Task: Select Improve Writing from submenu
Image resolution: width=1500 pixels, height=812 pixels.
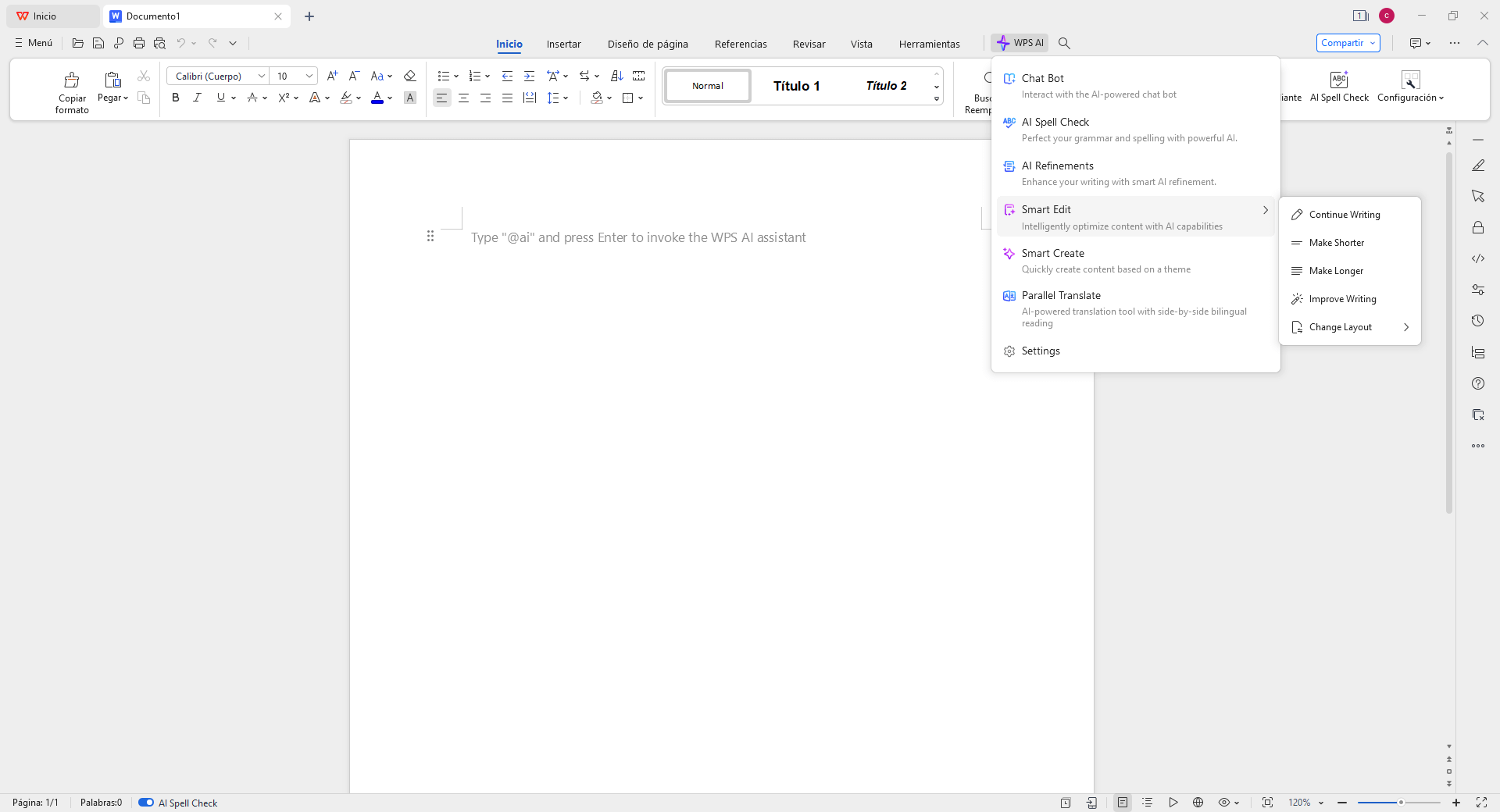Action: pos(1342,299)
